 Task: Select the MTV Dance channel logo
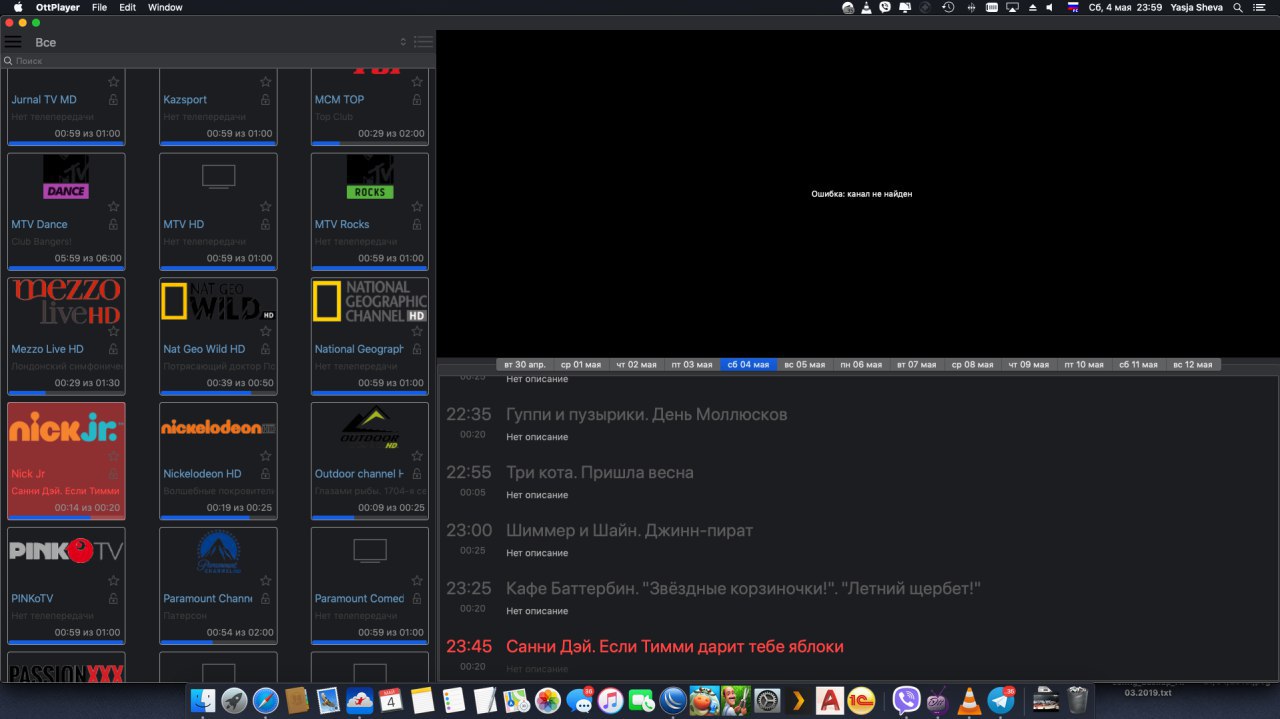[66, 177]
